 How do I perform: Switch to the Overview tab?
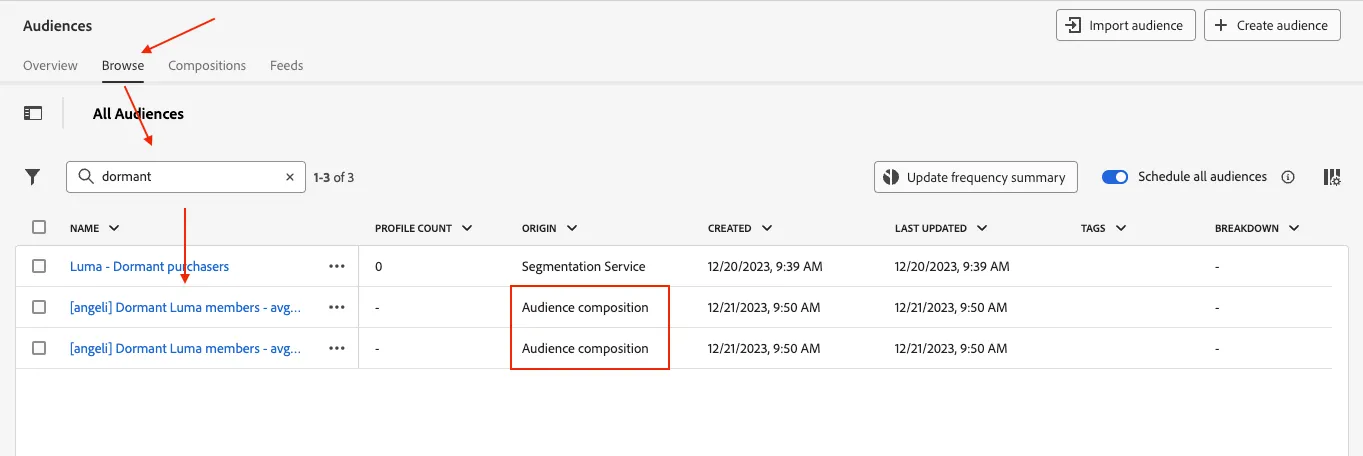point(50,65)
